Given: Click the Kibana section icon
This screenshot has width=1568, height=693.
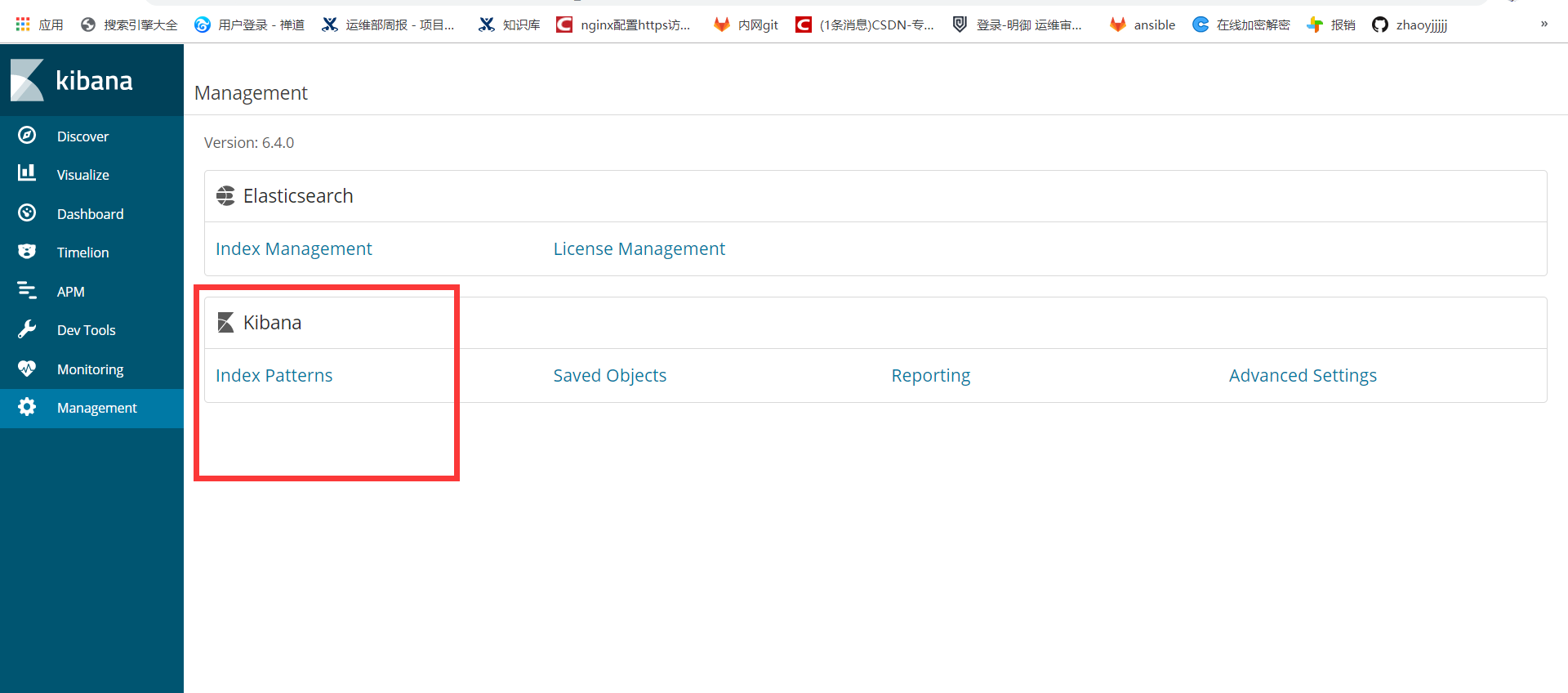Looking at the screenshot, I should point(226,323).
